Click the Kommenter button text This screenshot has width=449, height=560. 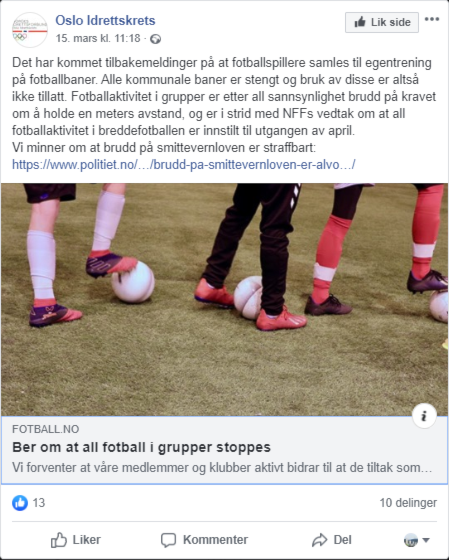(215, 540)
